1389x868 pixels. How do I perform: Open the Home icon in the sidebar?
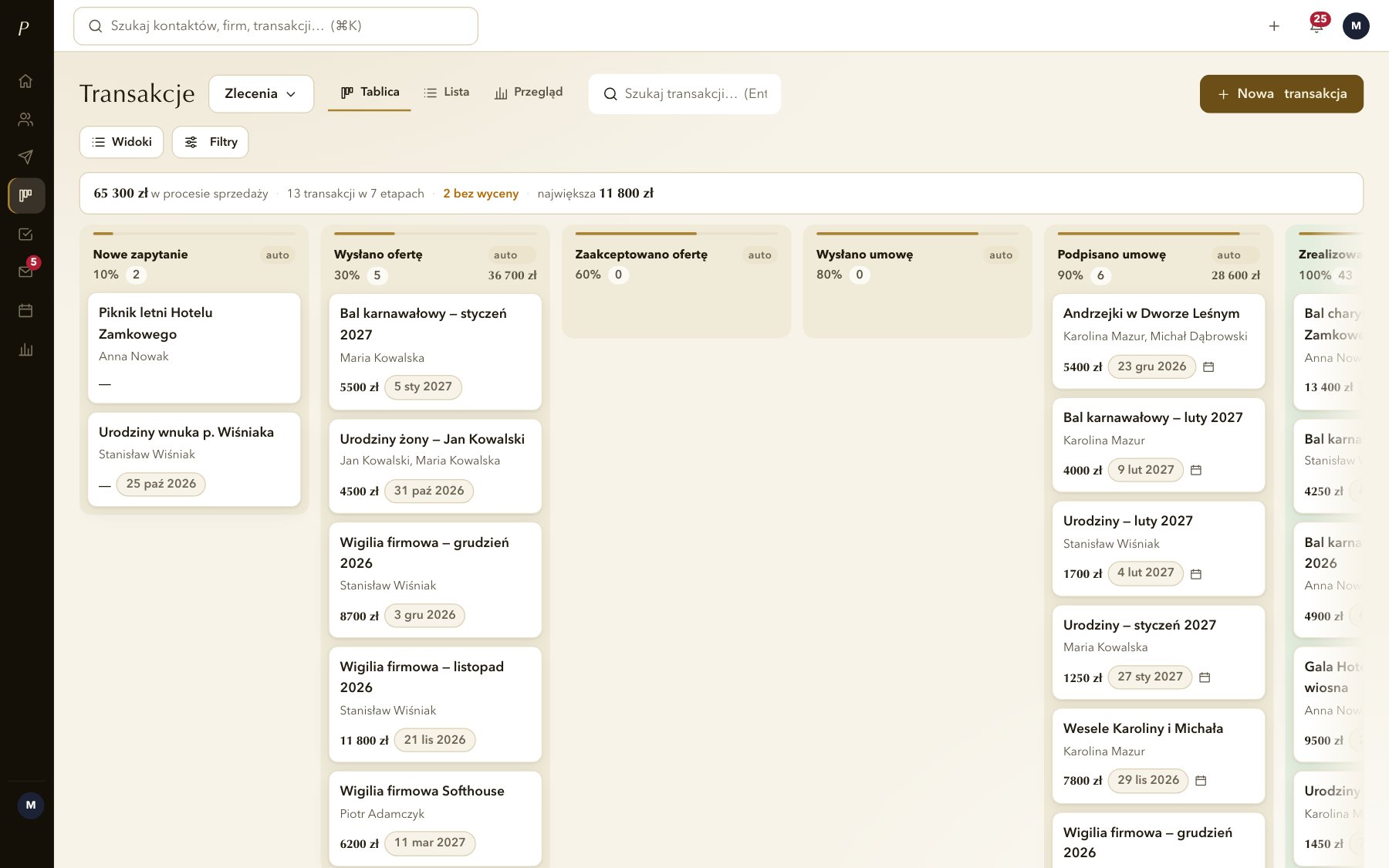pyautogui.click(x=25, y=81)
